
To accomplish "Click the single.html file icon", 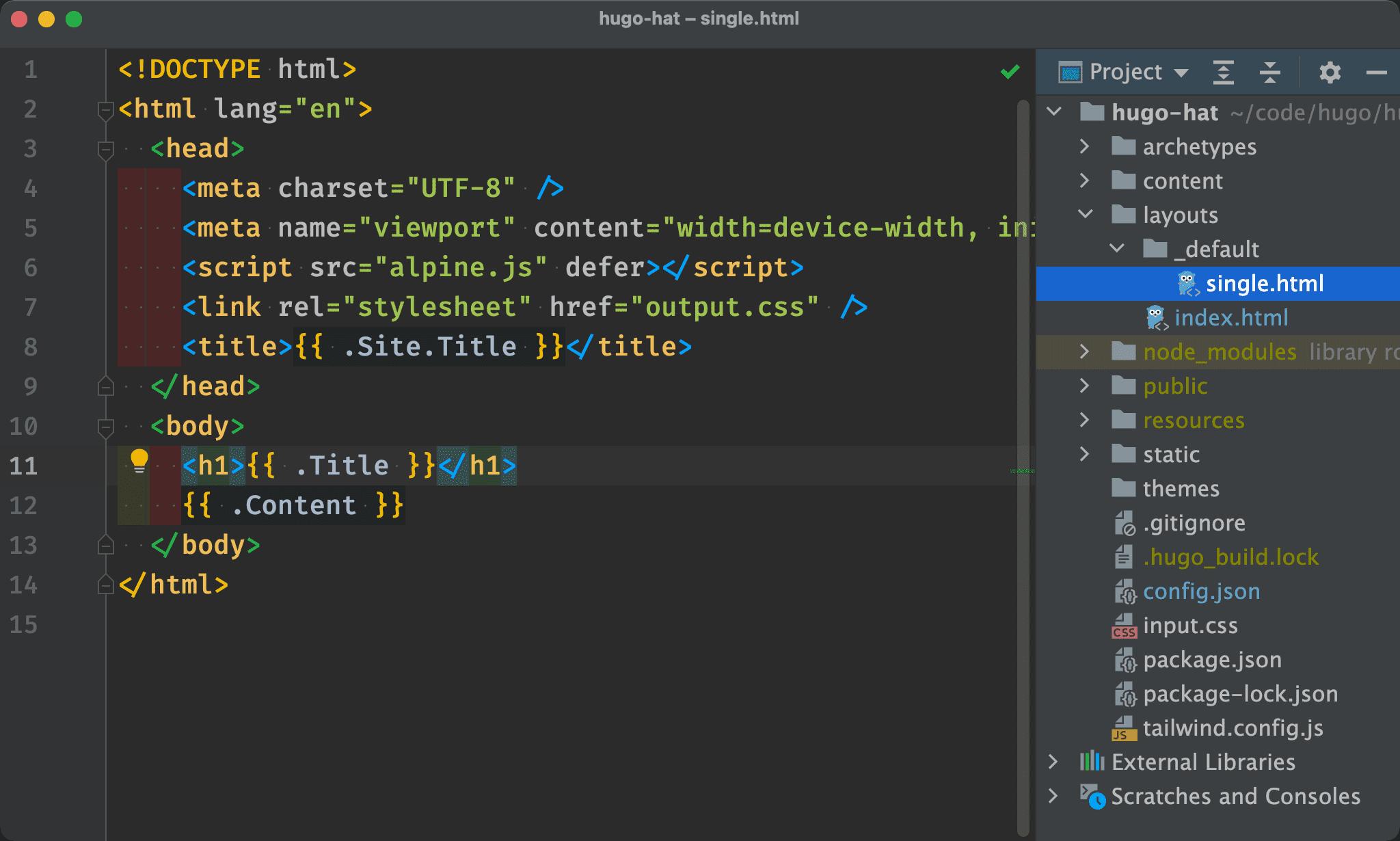I will point(1188,284).
